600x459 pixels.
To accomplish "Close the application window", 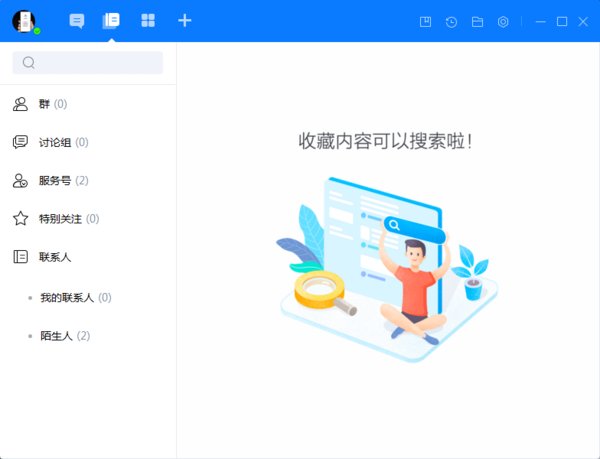I will pyautogui.click(x=583, y=21).
